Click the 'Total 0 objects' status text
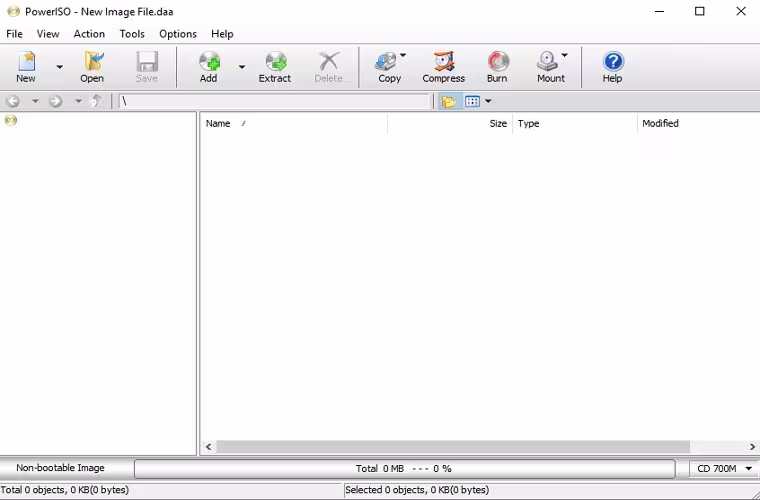Screen dimensions: 760x500 [65, 490]
